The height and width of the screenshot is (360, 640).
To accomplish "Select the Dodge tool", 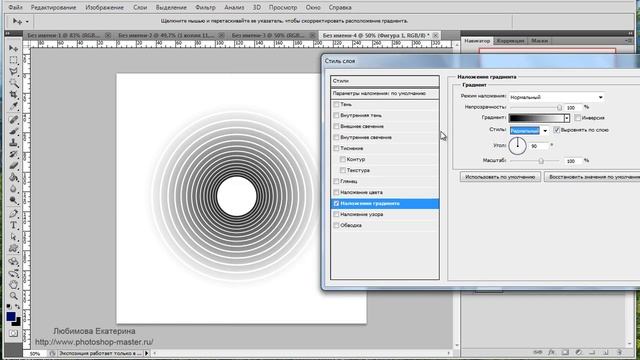I will [13, 200].
